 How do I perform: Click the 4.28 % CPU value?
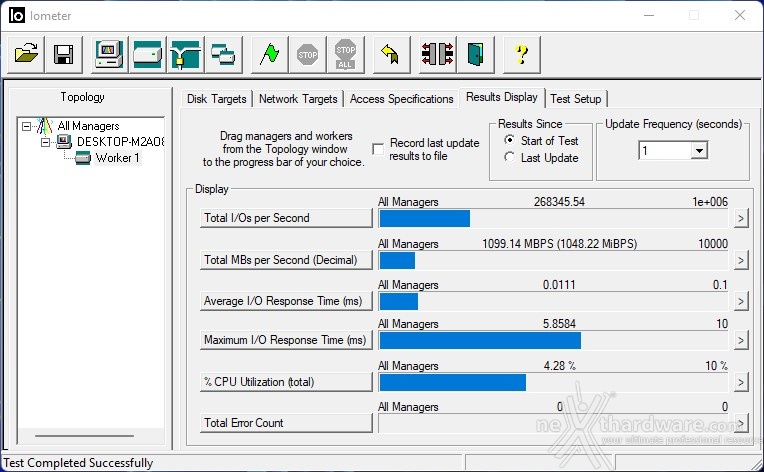pos(559,365)
